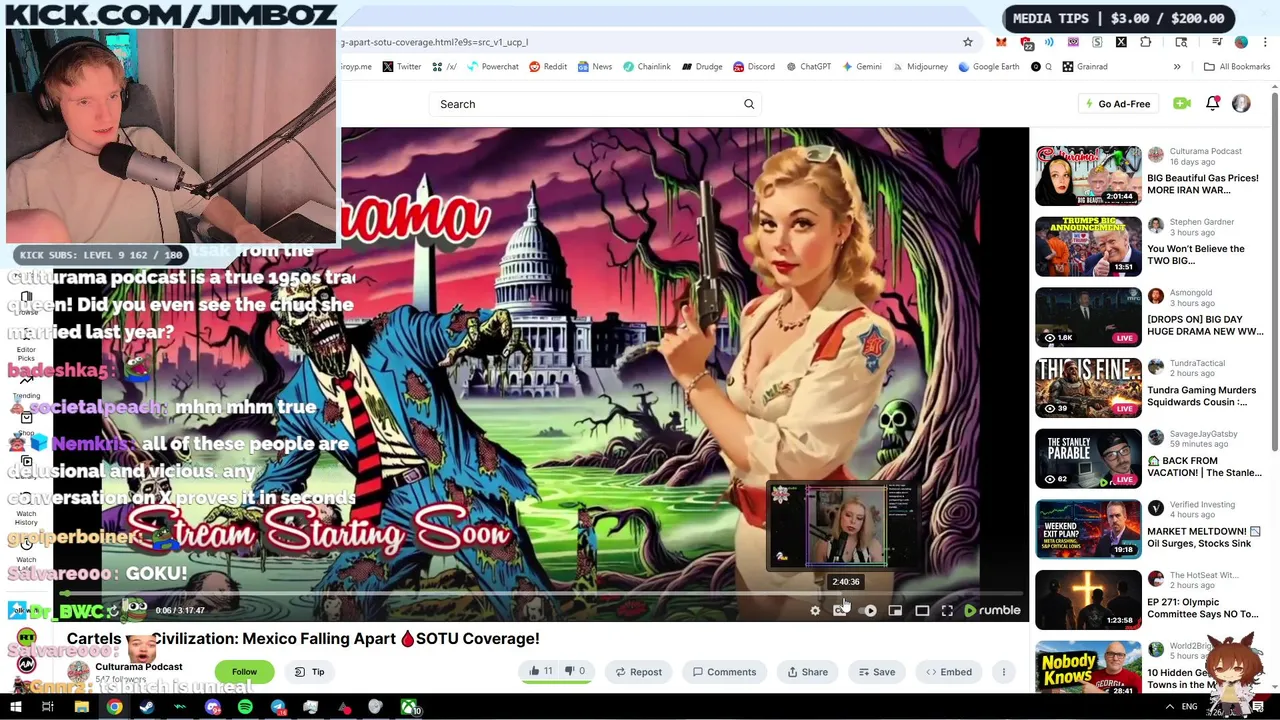
Task: Open the Chainlink bookmark
Action: (646, 67)
